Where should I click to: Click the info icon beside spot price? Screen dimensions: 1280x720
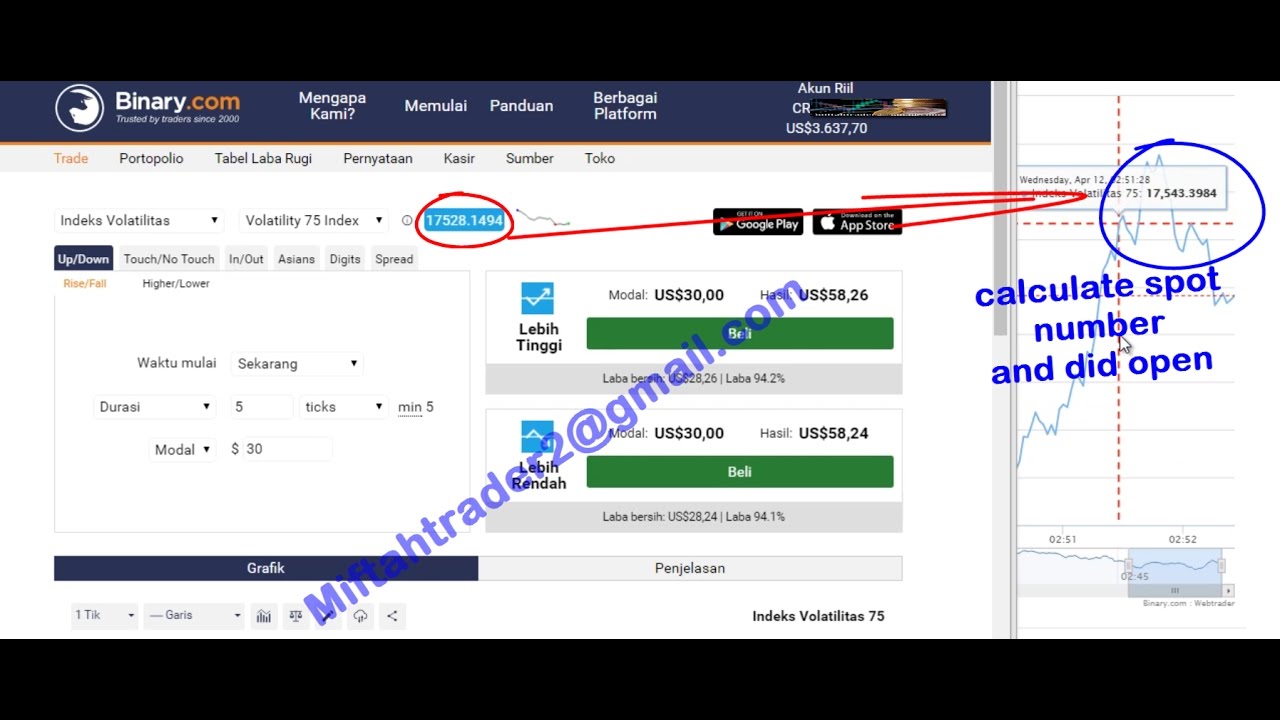(x=407, y=221)
